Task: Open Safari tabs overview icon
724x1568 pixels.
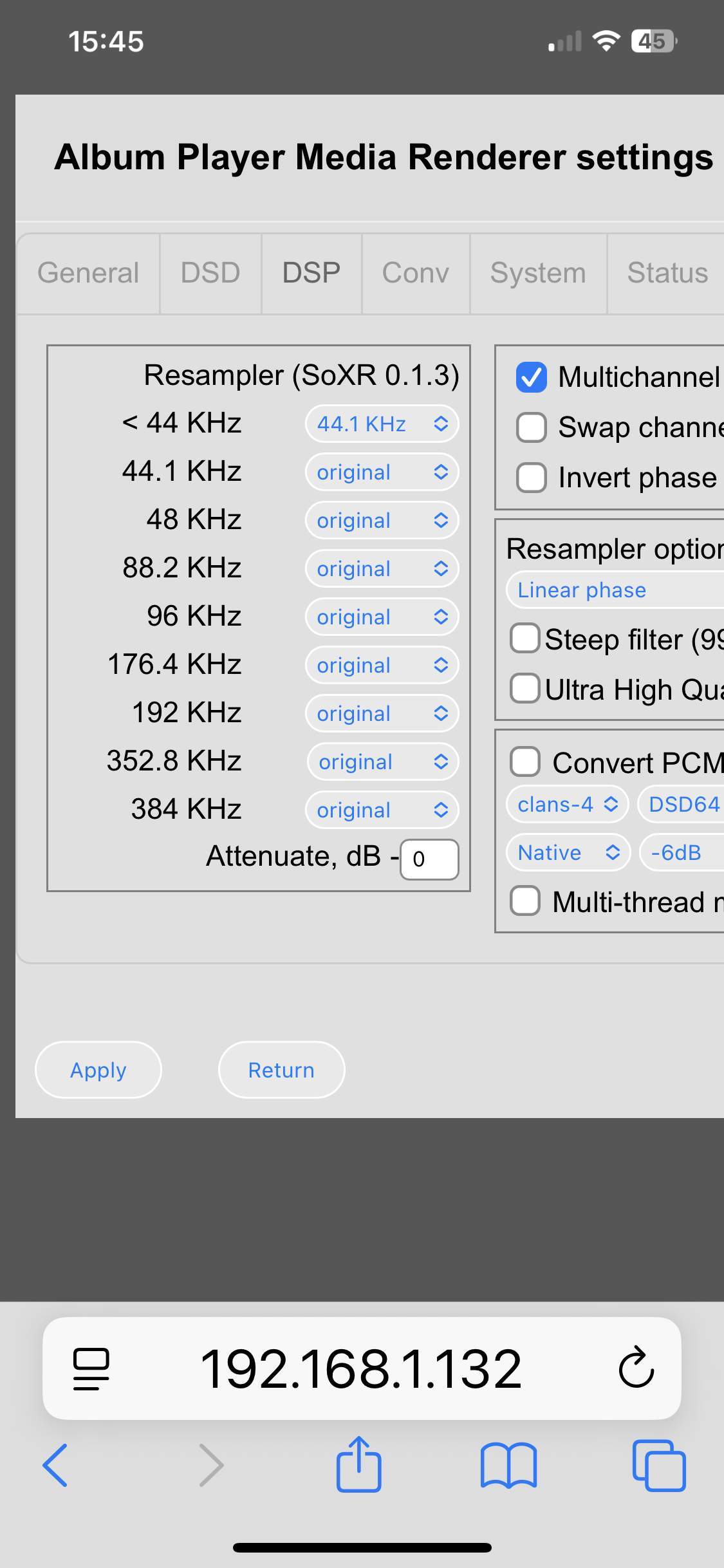Action: [658, 1465]
